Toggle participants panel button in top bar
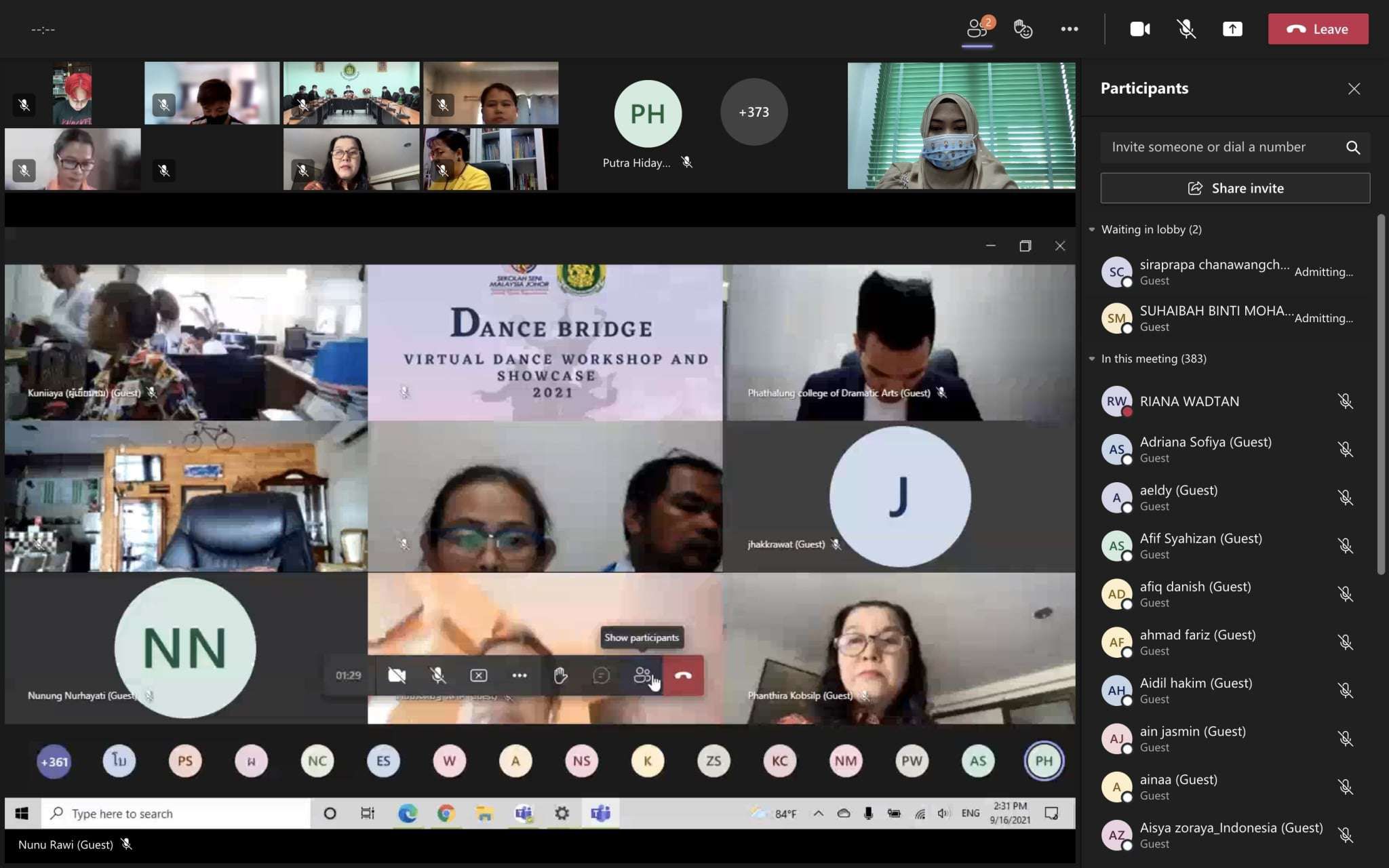The width and height of the screenshot is (1389, 868). (977, 29)
